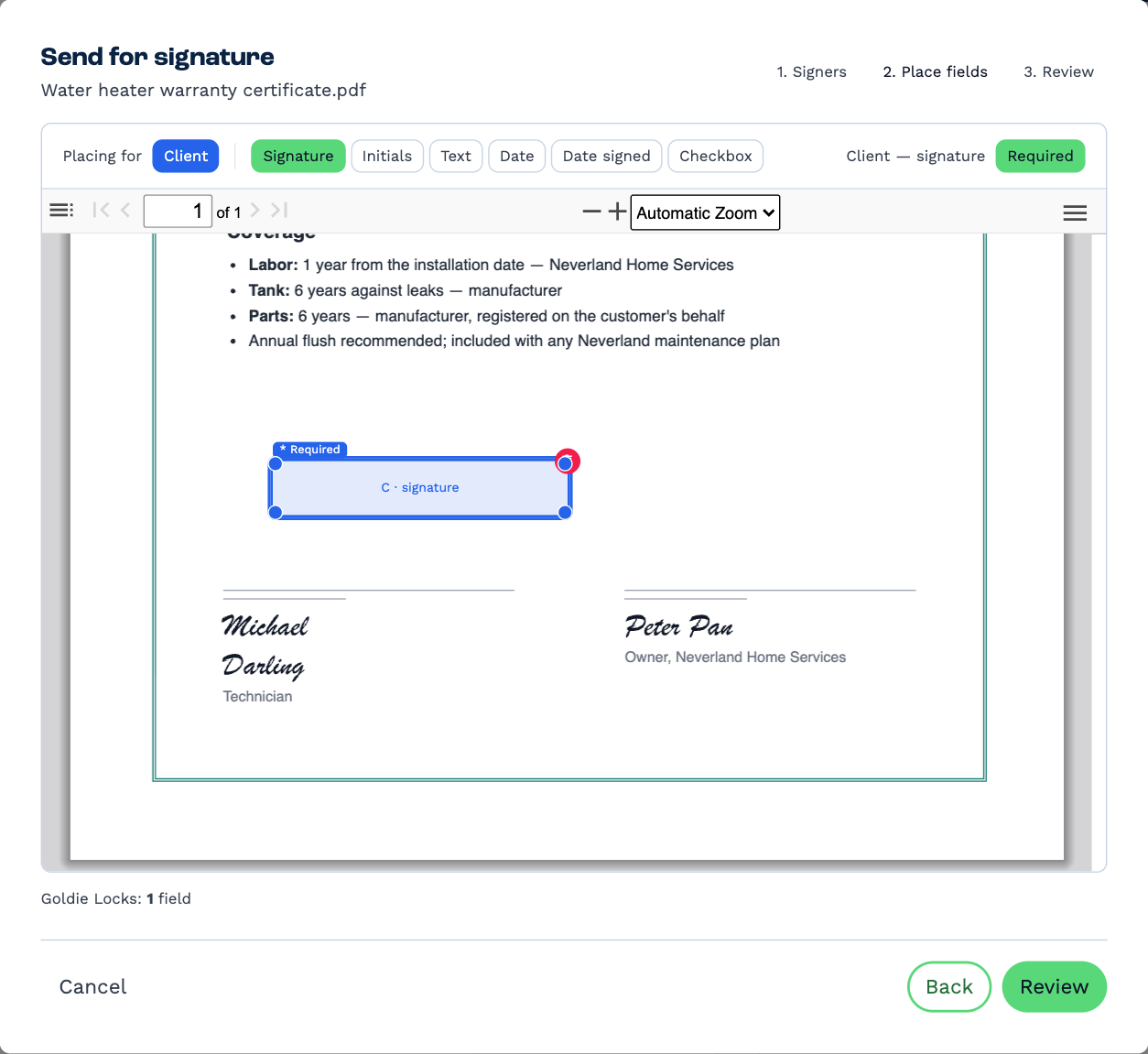Choose the Signature field type
The width and height of the screenshot is (1148, 1054).
pyautogui.click(x=298, y=156)
